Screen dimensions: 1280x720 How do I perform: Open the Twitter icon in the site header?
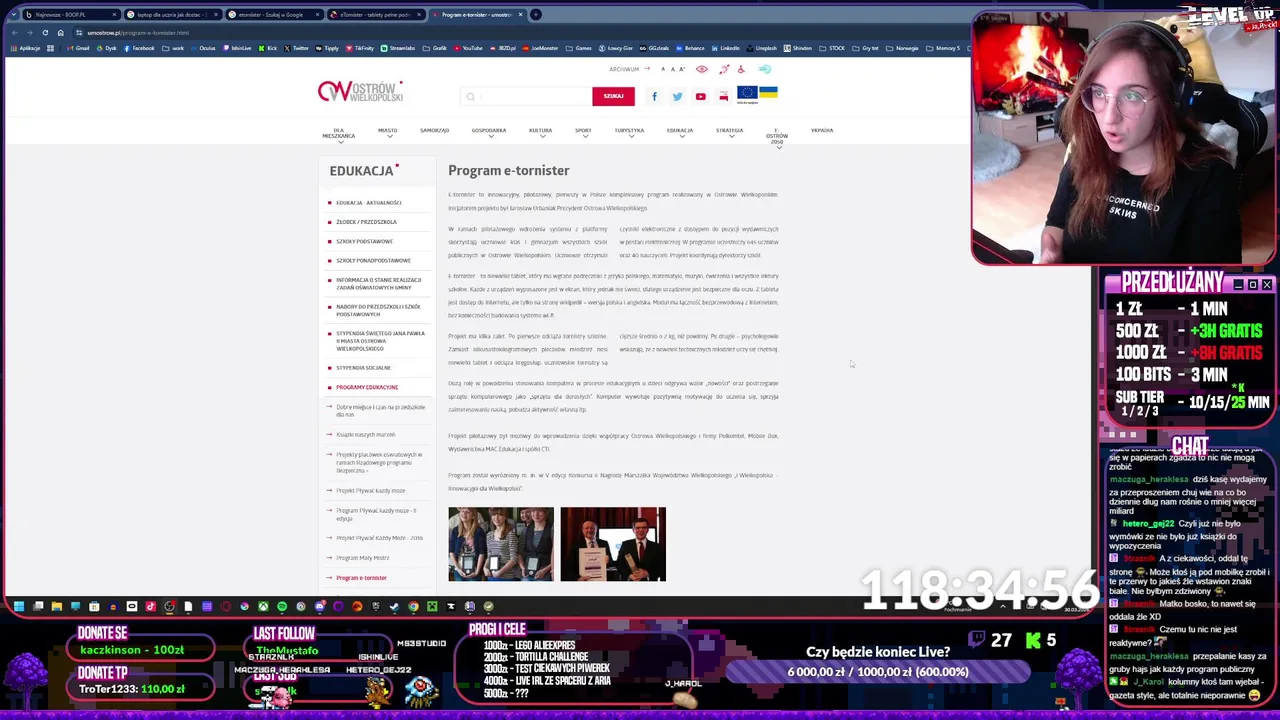coord(677,97)
